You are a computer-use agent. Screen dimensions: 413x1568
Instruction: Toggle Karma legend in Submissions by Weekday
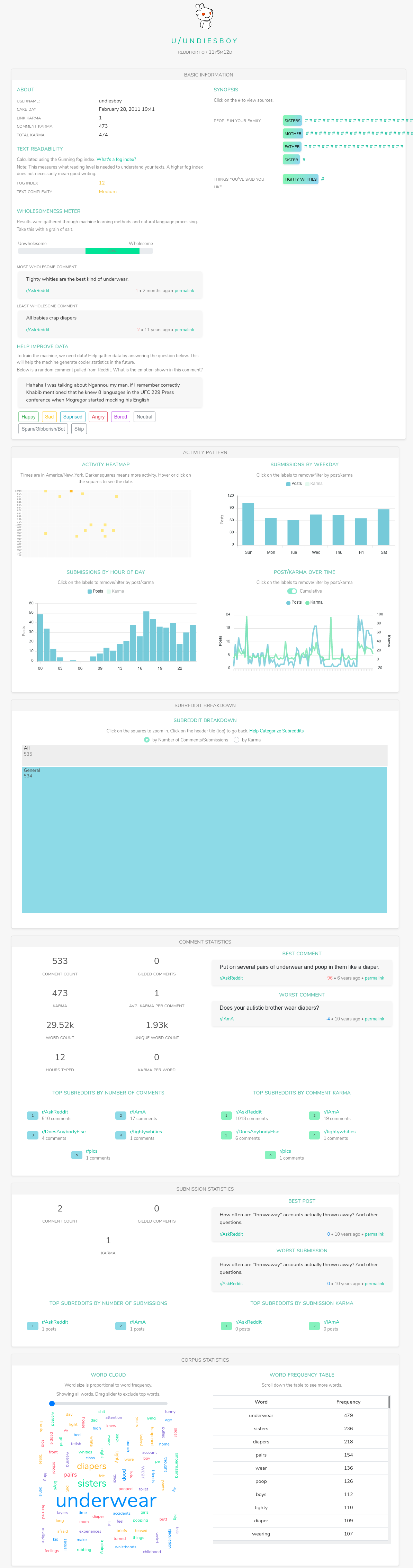pos(314,483)
